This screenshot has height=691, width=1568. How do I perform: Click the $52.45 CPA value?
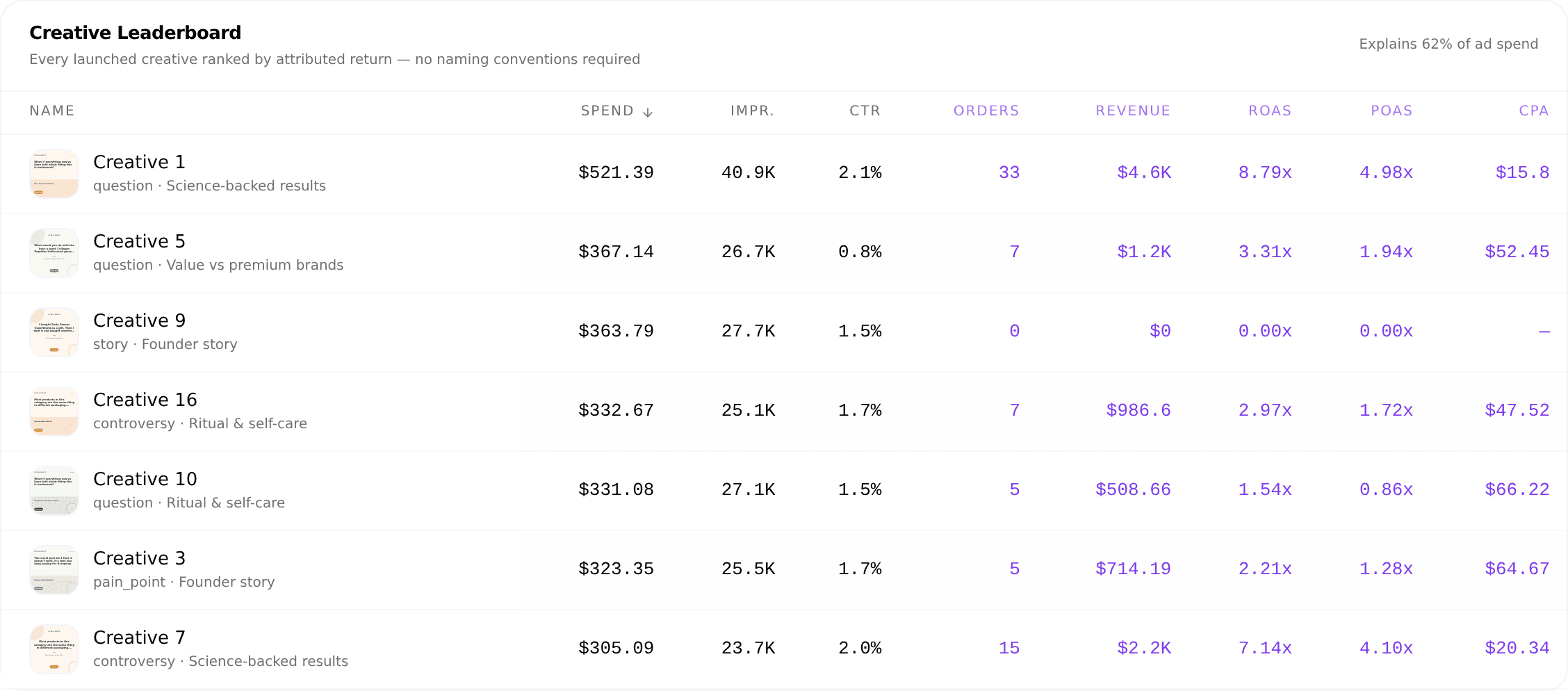pyautogui.click(x=1517, y=252)
